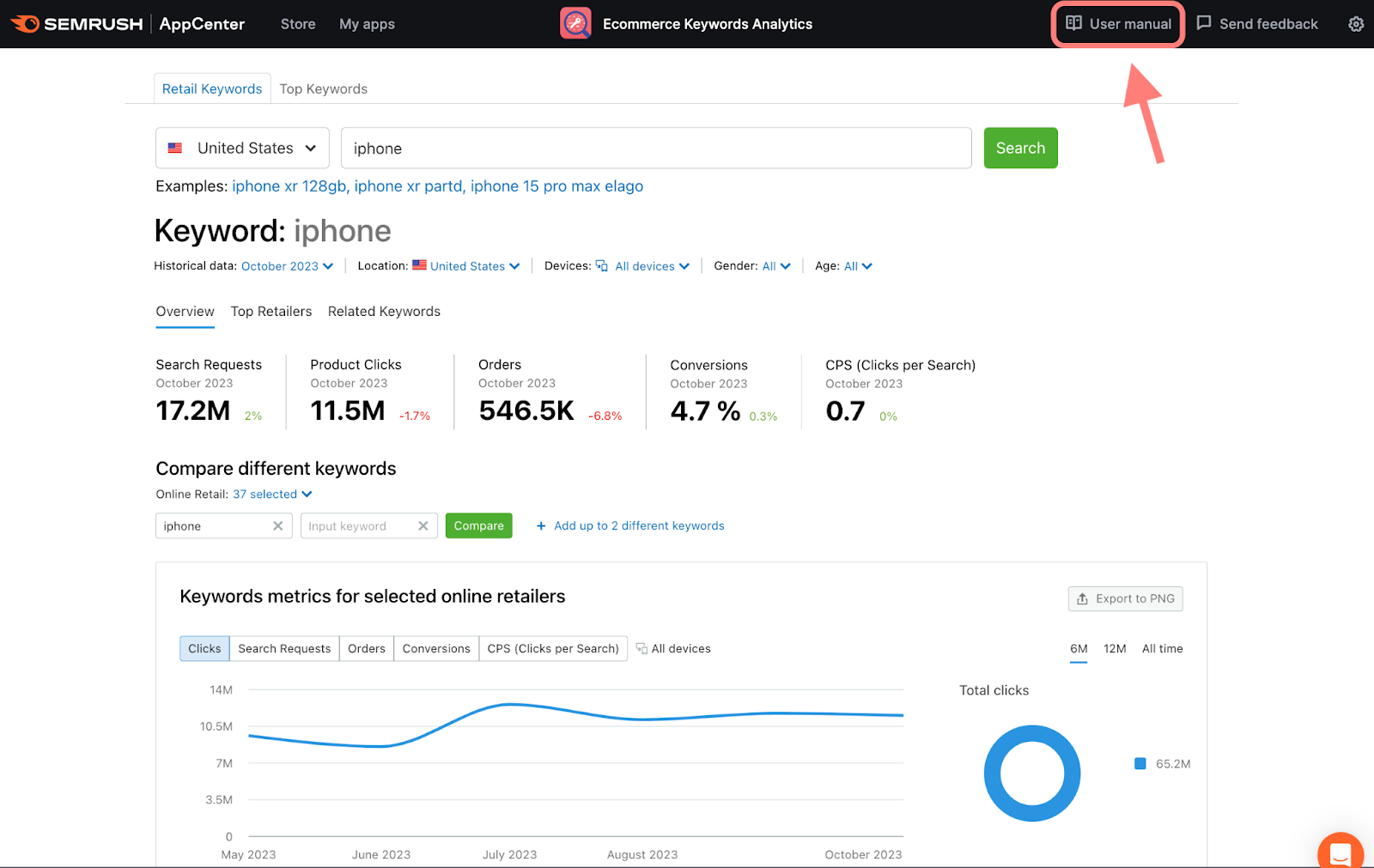Click Ecommerce Keywords Analytics app icon
Viewport: 1374px width, 868px height.
575,23
